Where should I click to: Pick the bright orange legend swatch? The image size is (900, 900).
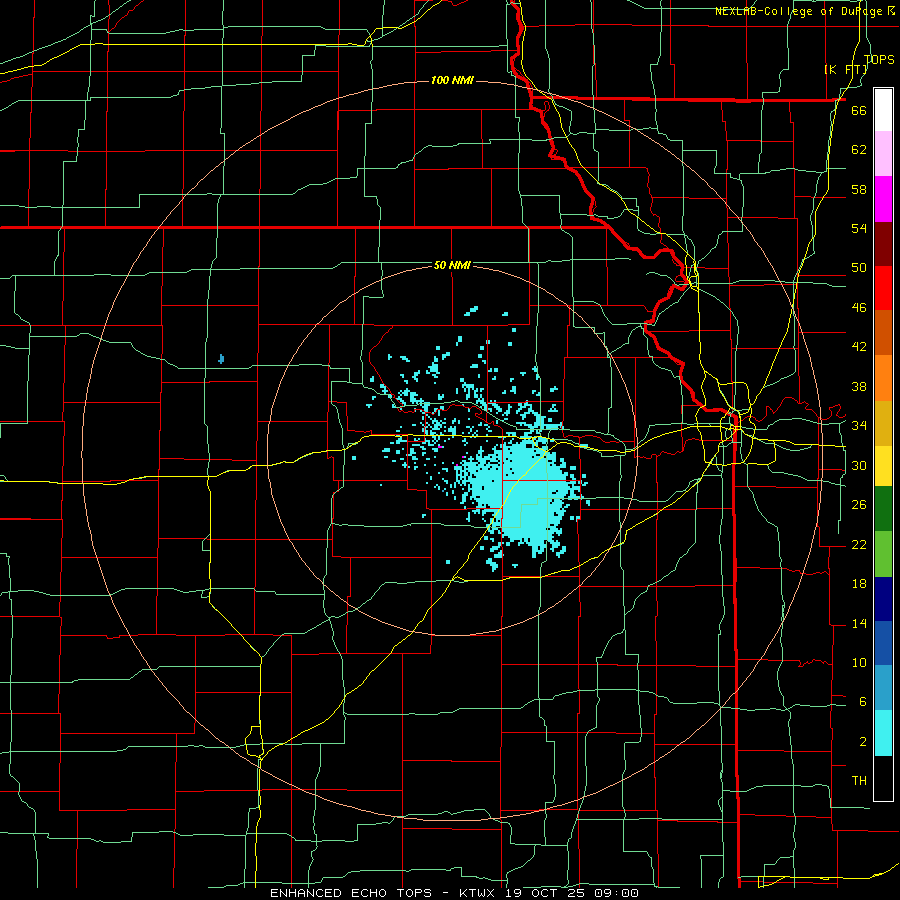[x=883, y=377]
